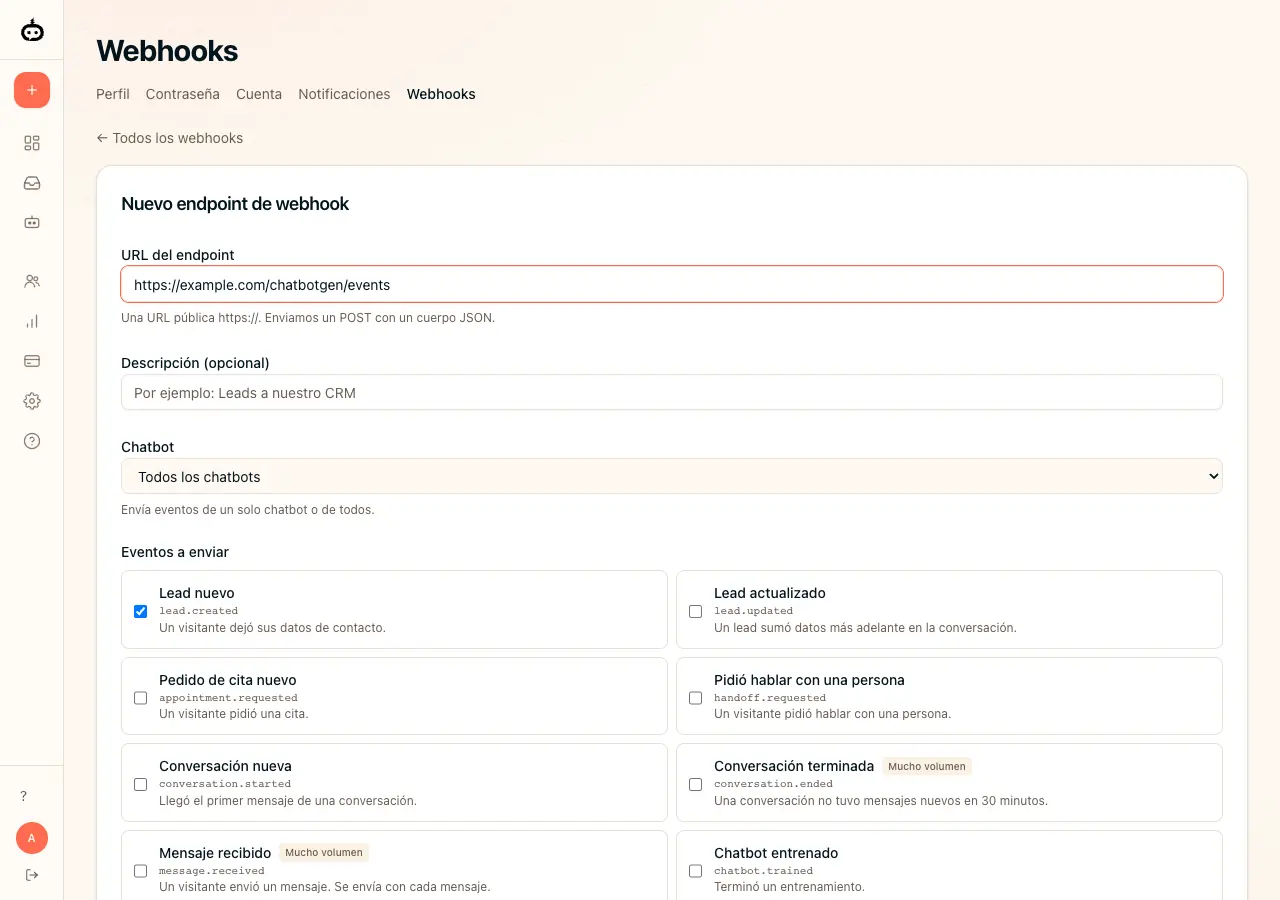Open the help circle question icon
This screenshot has height=900, width=1280.
tap(32, 441)
